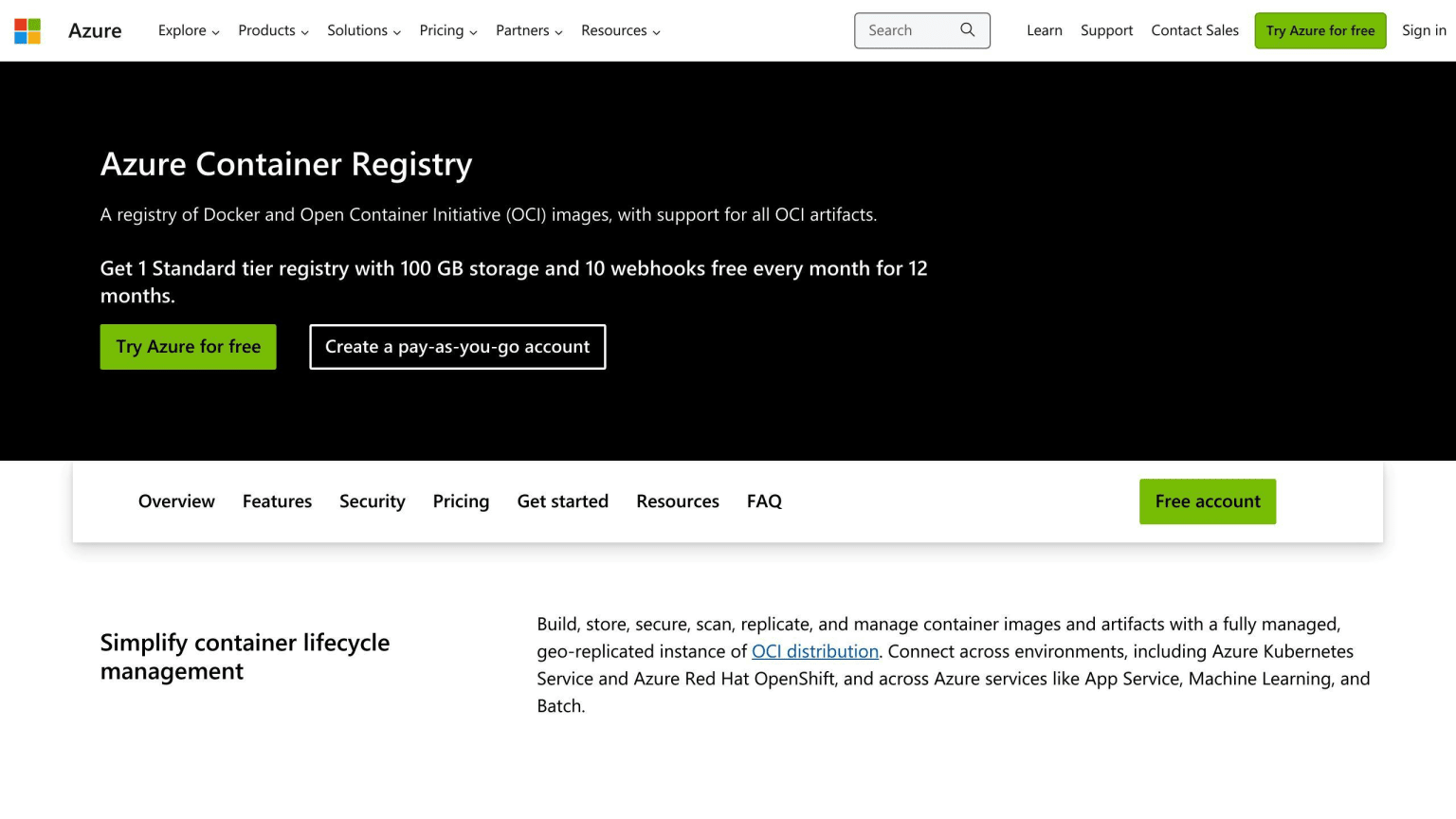Go to the FAQ section
The height and width of the screenshot is (819, 1456).
(x=764, y=501)
